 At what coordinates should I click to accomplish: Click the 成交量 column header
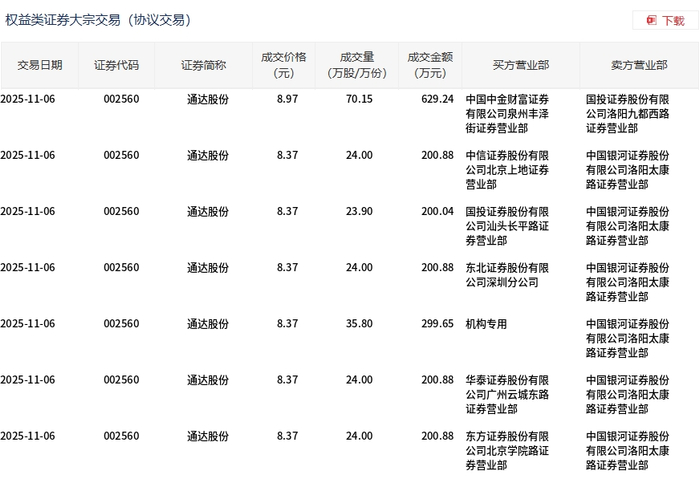pos(357,65)
